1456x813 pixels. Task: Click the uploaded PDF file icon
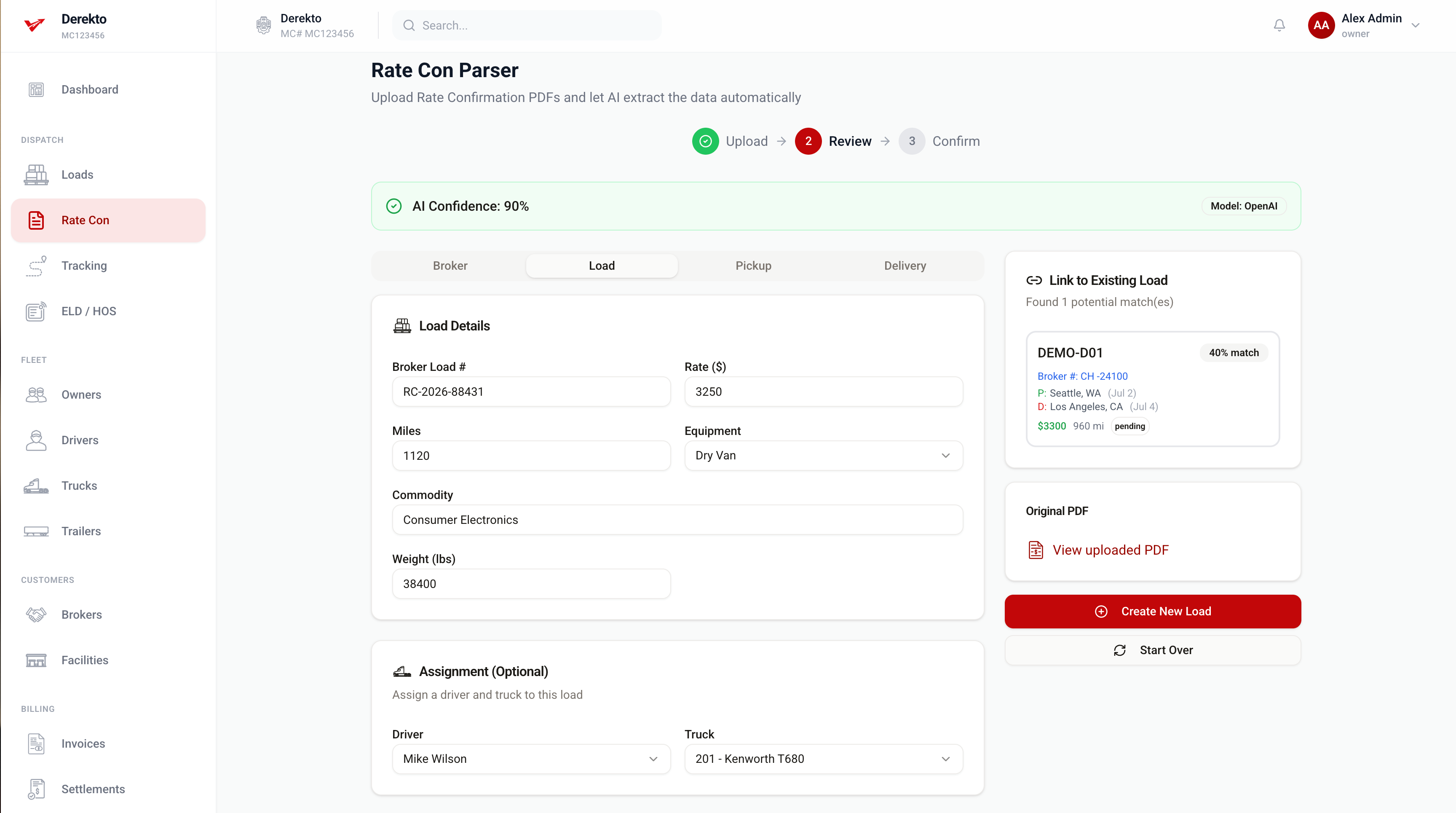(1036, 550)
